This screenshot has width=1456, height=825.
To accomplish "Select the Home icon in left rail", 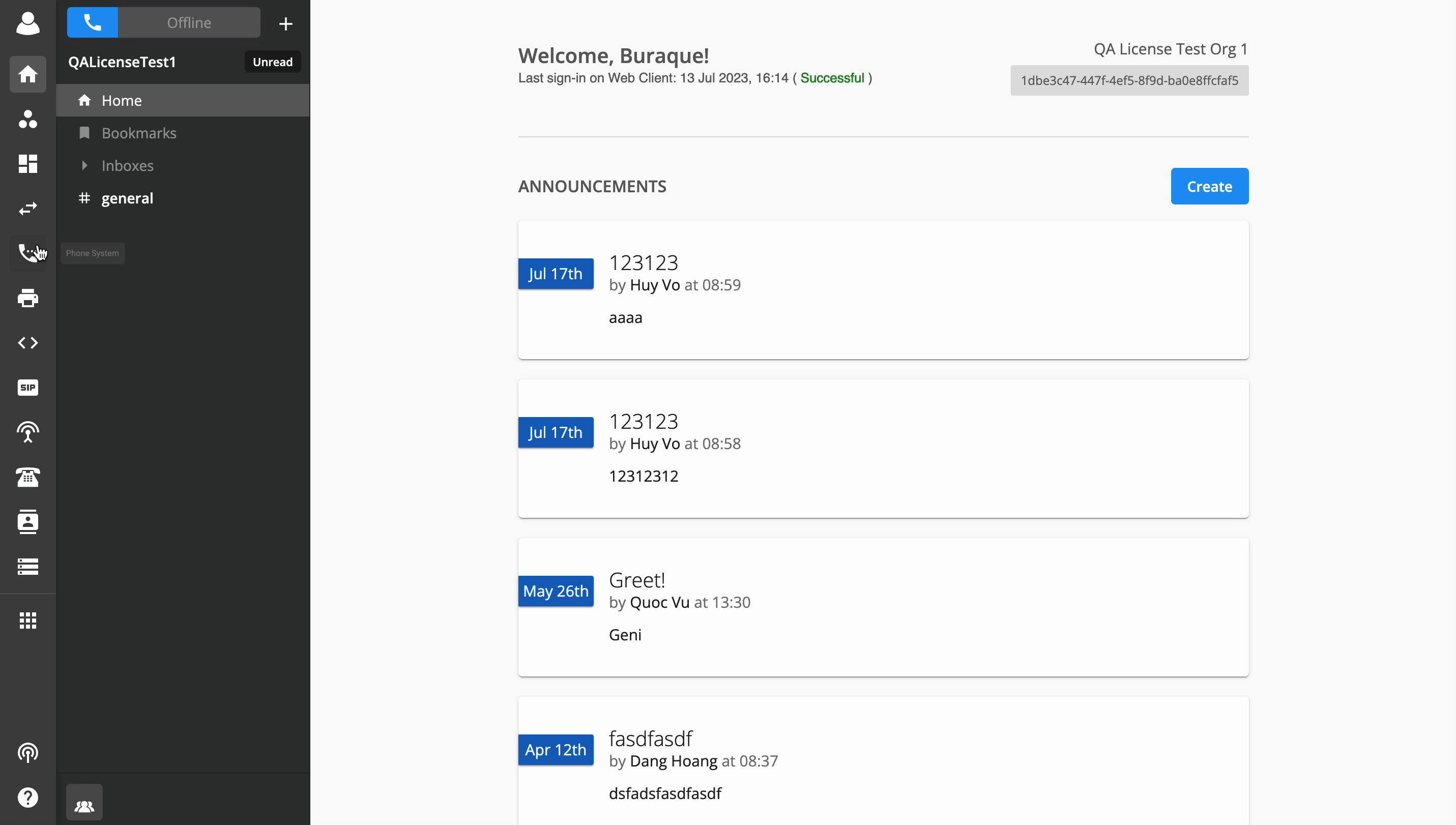I will [x=28, y=74].
